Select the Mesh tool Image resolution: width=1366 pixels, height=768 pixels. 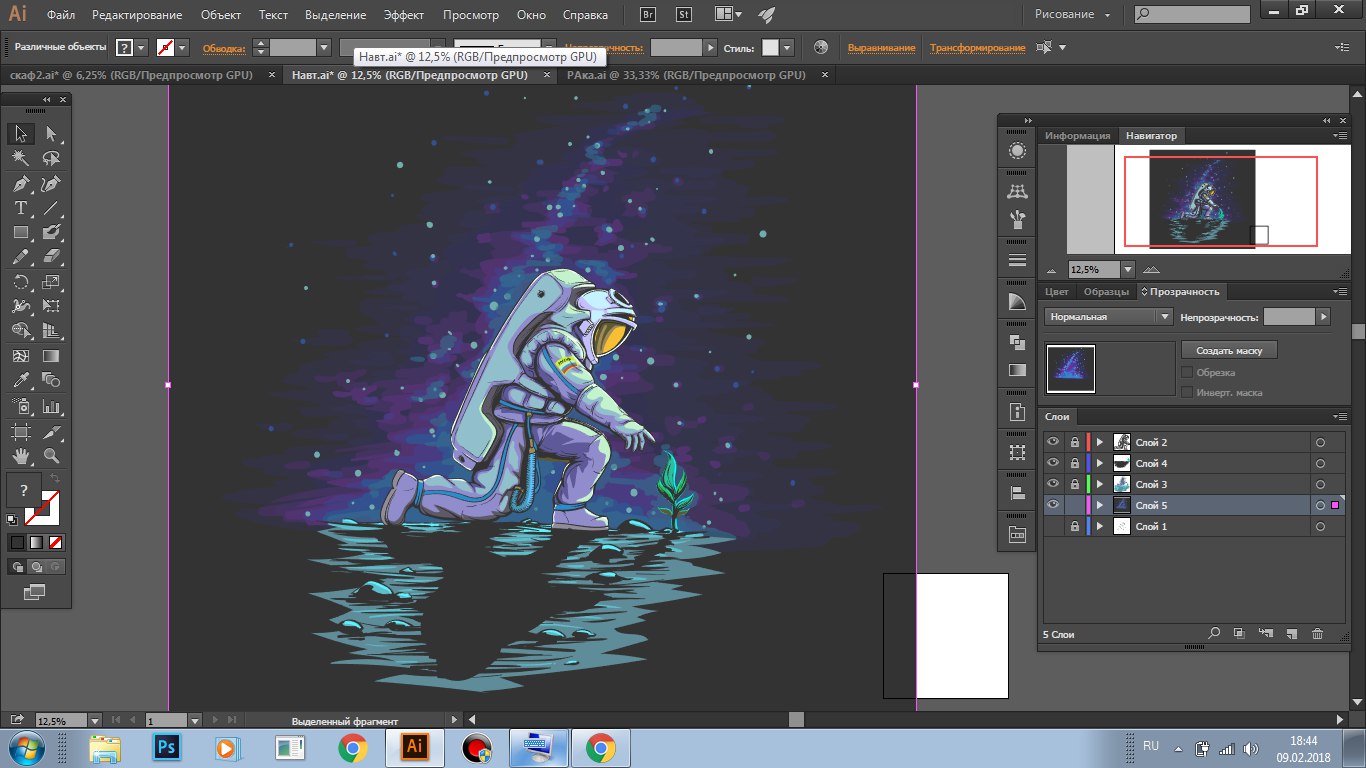pos(21,356)
